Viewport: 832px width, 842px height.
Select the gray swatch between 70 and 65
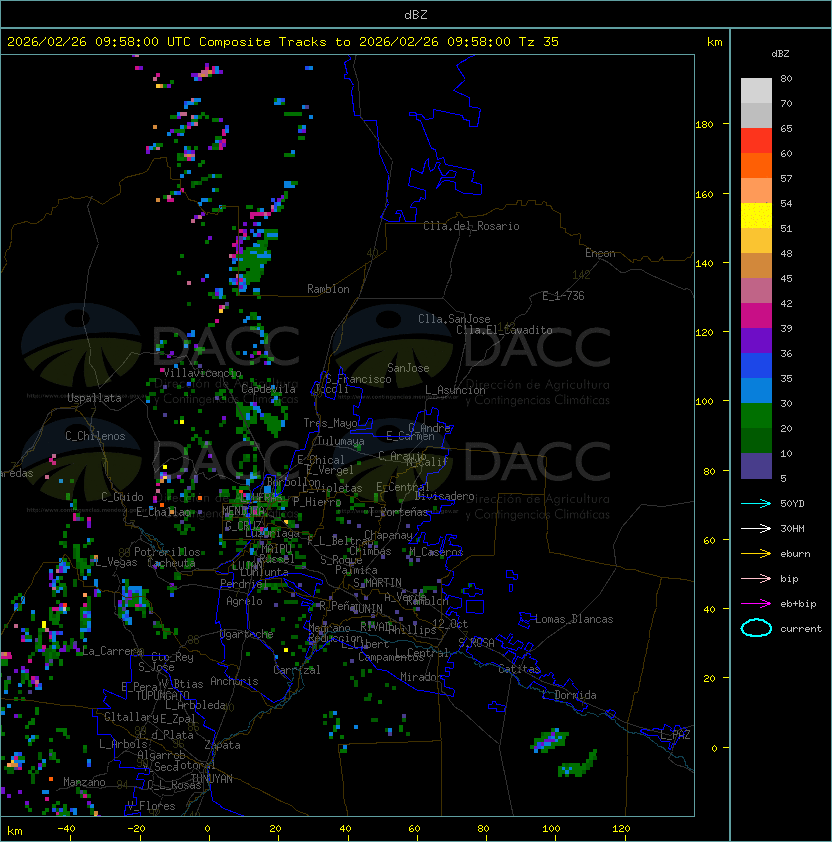tap(756, 115)
